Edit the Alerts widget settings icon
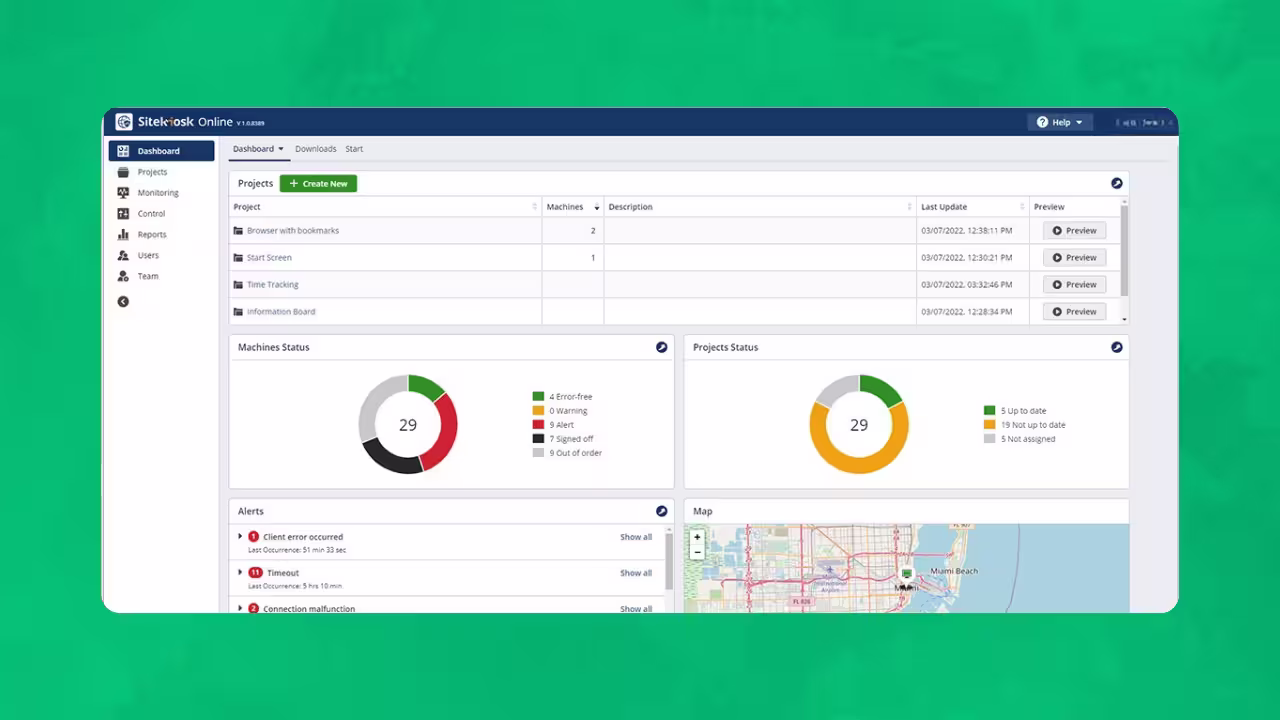1280x720 pixels. point(661,511)
